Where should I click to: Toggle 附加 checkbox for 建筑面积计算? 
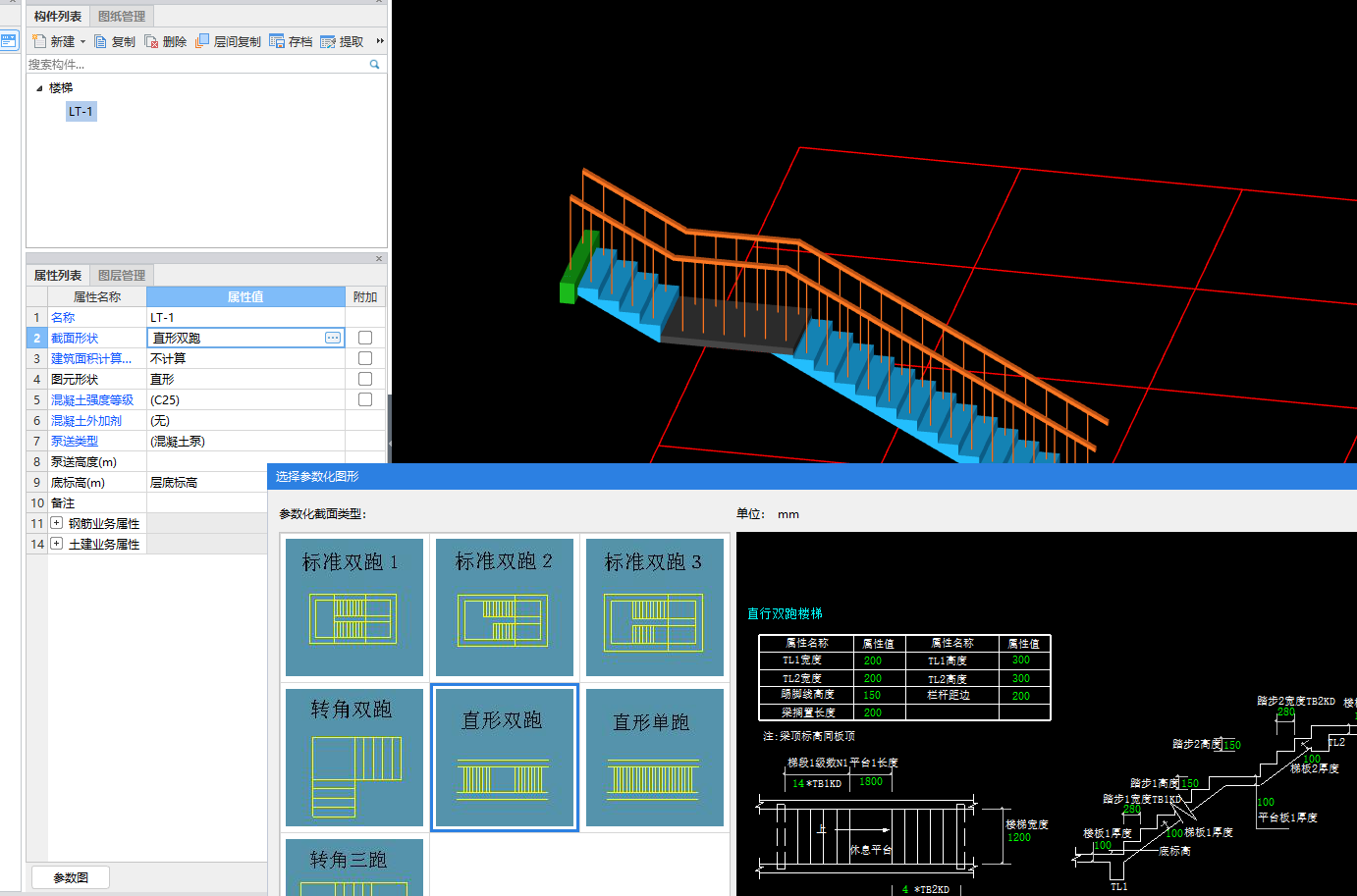(365, 358)
